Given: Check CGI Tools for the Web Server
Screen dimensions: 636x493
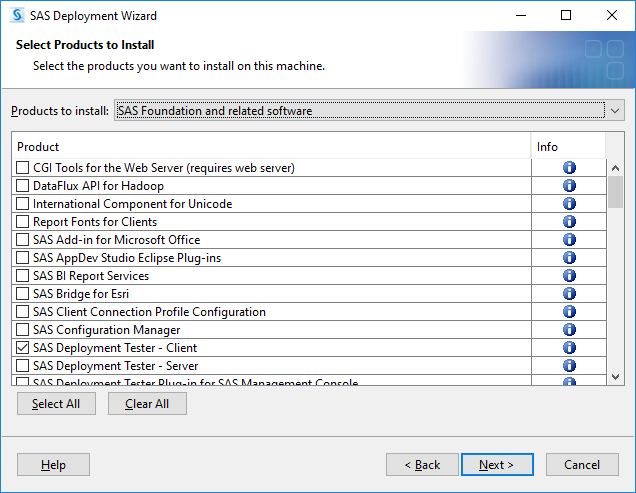Looking at the screenshot, I should (22, 168).
